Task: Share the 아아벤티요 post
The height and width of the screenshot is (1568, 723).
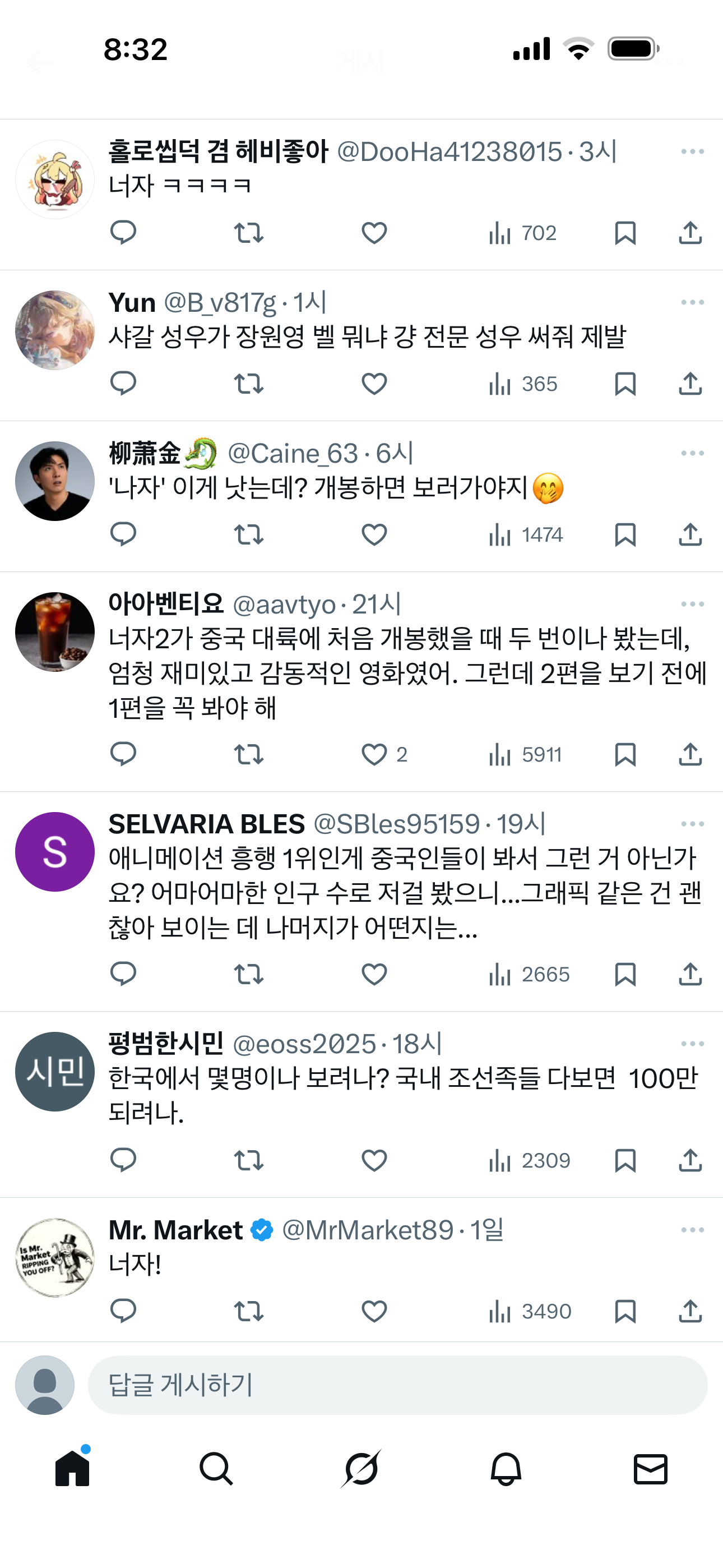Action: pyautogui.click(x=690, y=754)
